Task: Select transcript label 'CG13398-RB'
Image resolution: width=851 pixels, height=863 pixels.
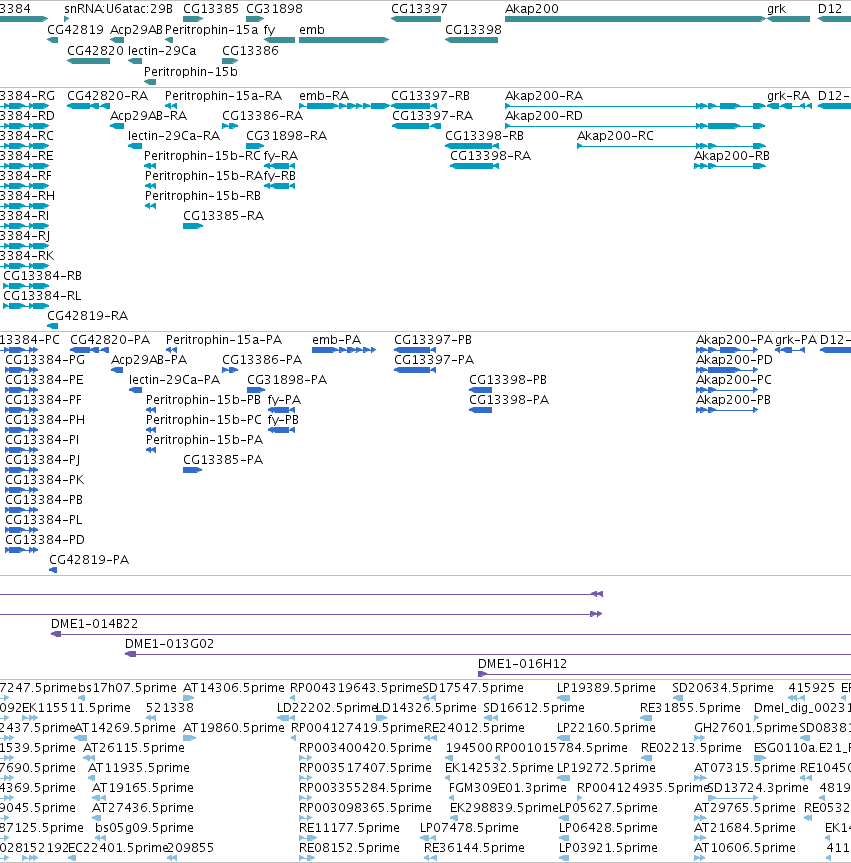Action: click(x=484, y=136)
